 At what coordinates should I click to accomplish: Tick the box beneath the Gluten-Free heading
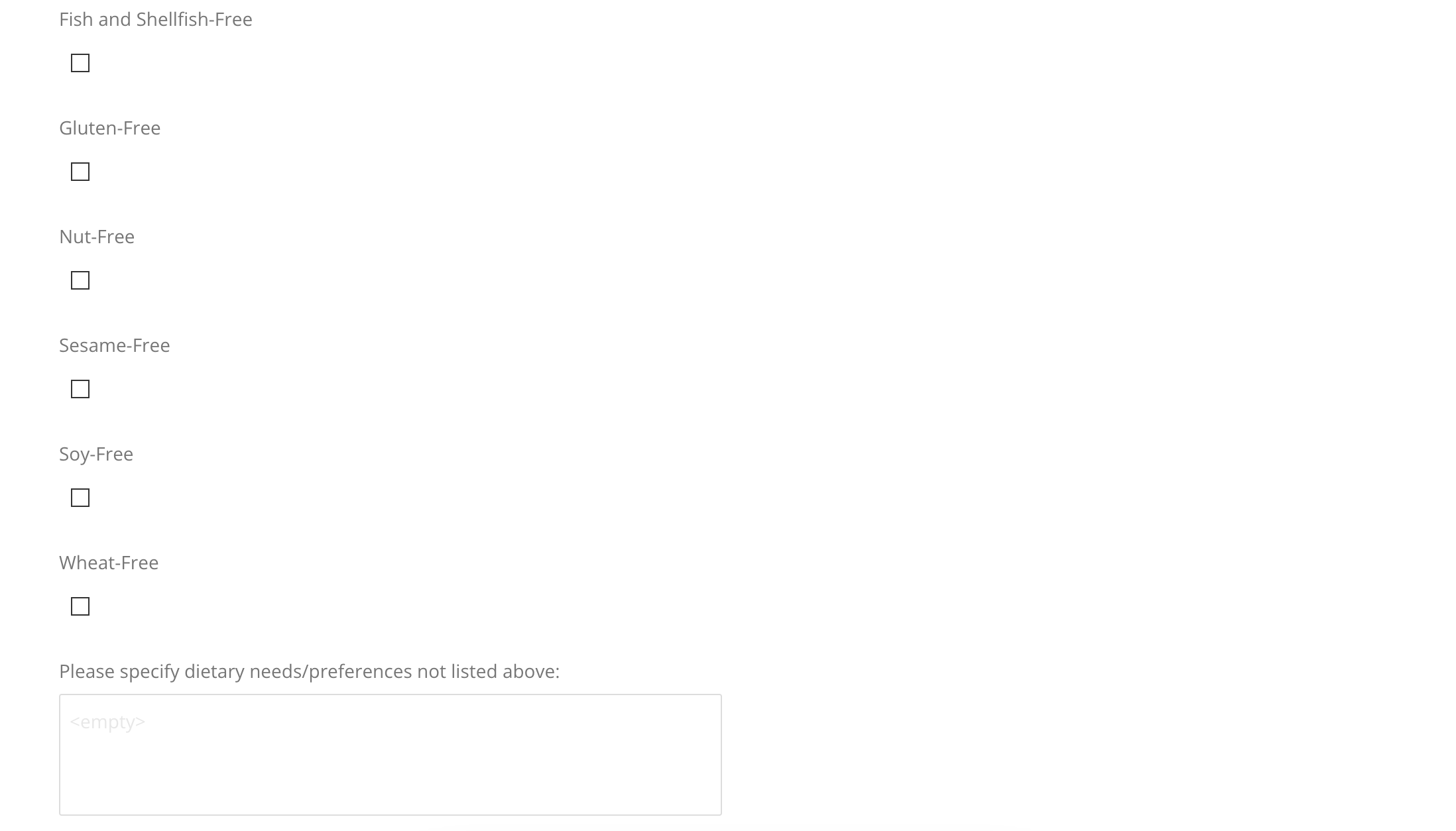pos(80,172)
